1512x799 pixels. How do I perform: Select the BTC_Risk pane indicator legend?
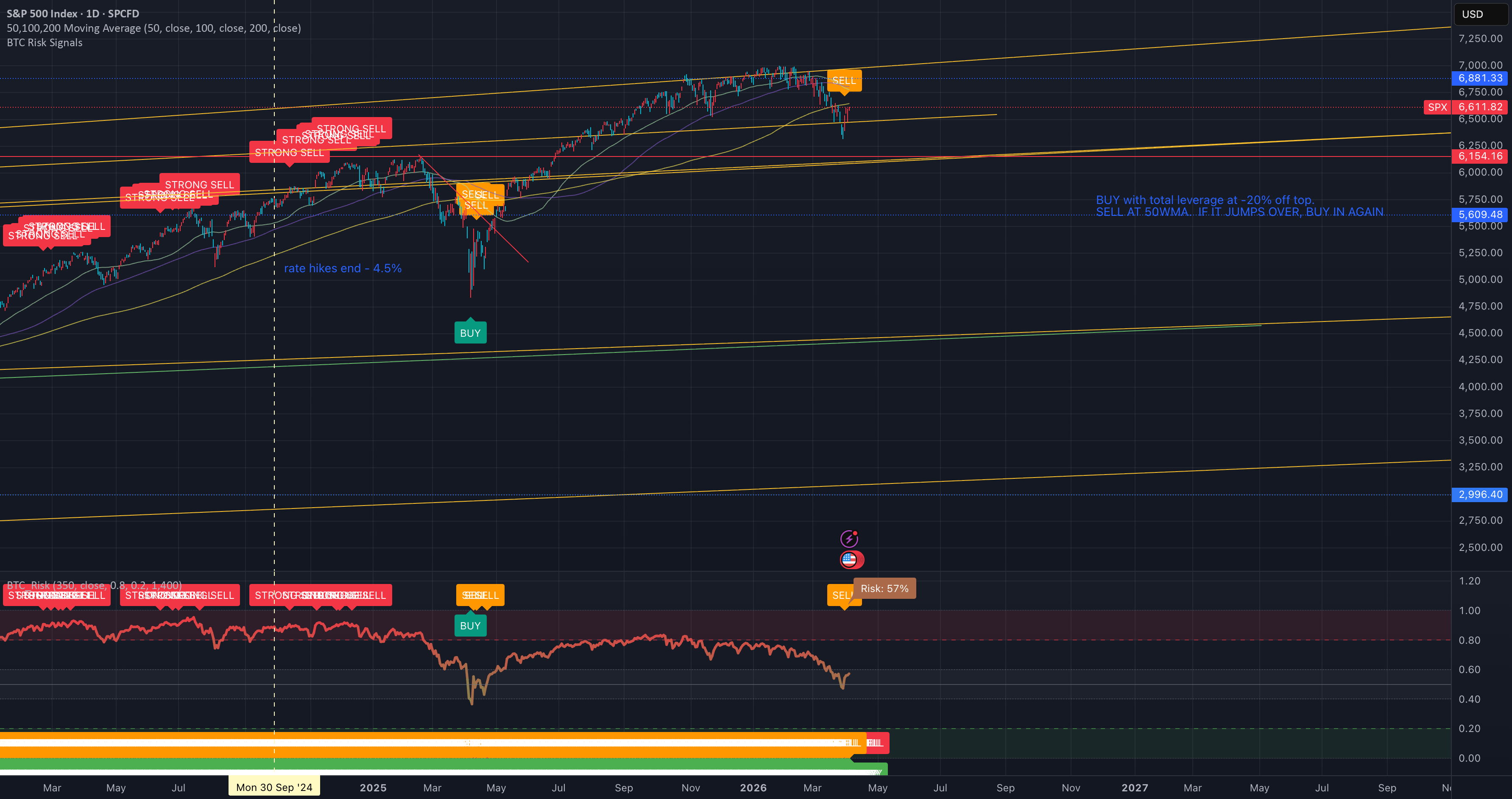click(x=94, y=585)
